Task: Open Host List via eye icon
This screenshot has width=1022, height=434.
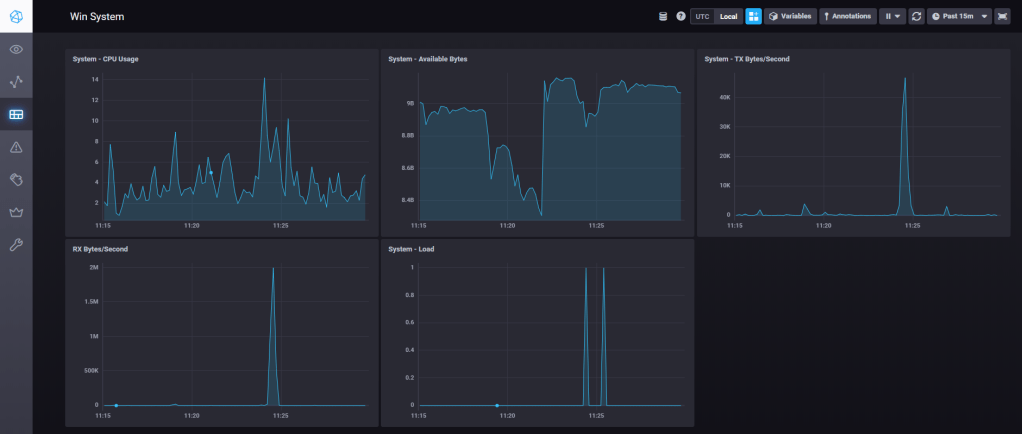Action: [16, 49]
